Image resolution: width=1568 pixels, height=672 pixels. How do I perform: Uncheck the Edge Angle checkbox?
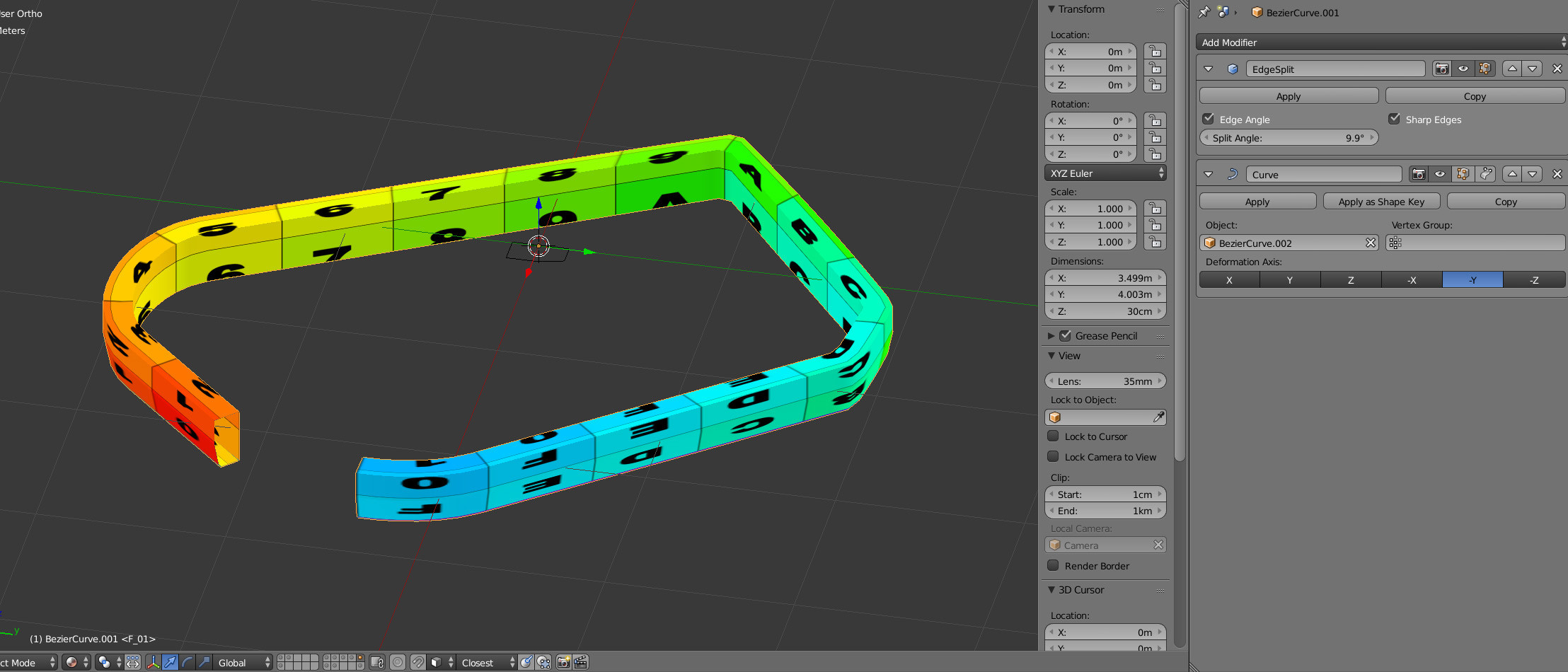click(x=1209, y=119)
